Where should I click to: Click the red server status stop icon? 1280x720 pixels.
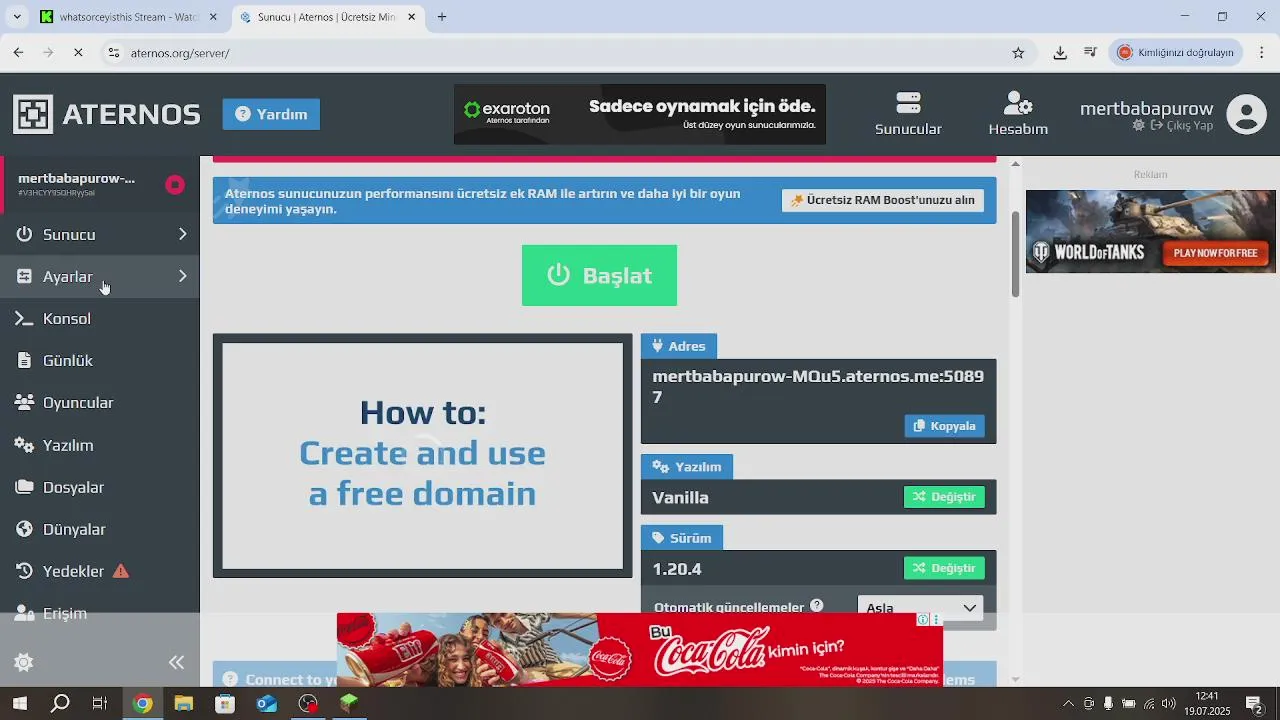pos(175,184)
